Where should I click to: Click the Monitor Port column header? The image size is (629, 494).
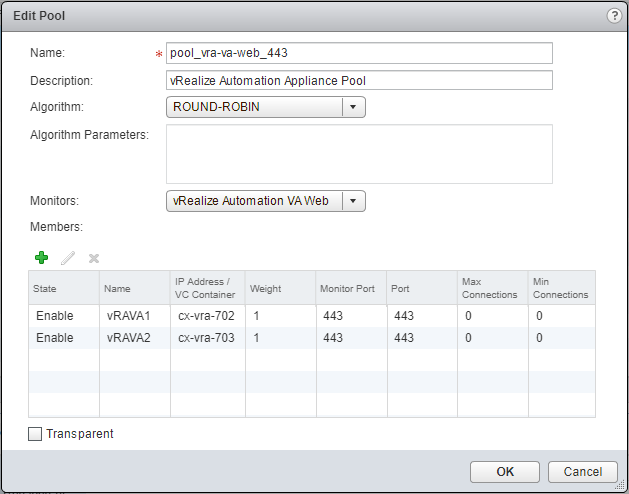(350, 288)
